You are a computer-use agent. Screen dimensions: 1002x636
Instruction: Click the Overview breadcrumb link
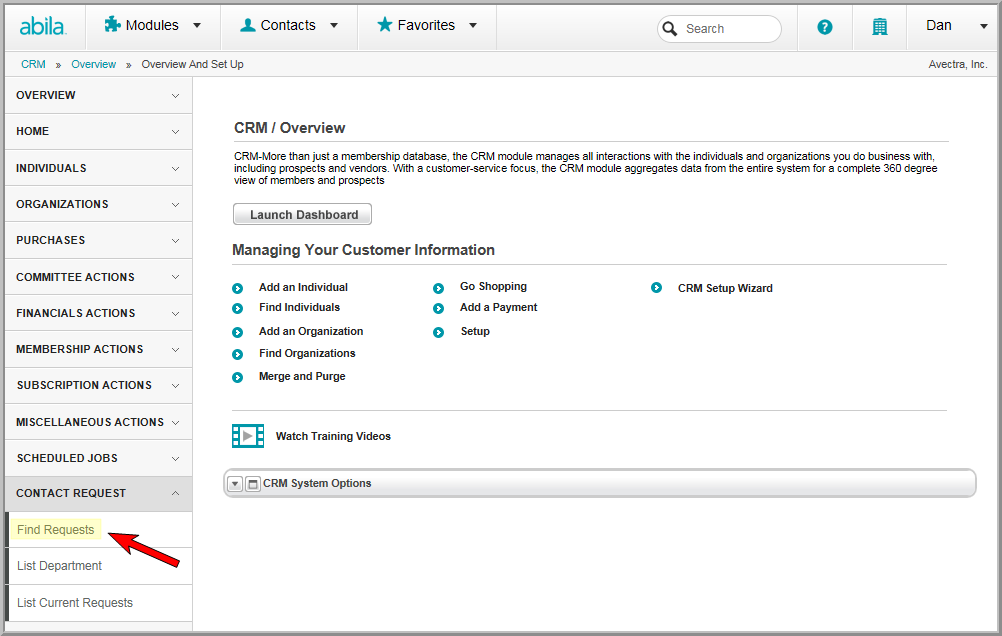[93, 65]
